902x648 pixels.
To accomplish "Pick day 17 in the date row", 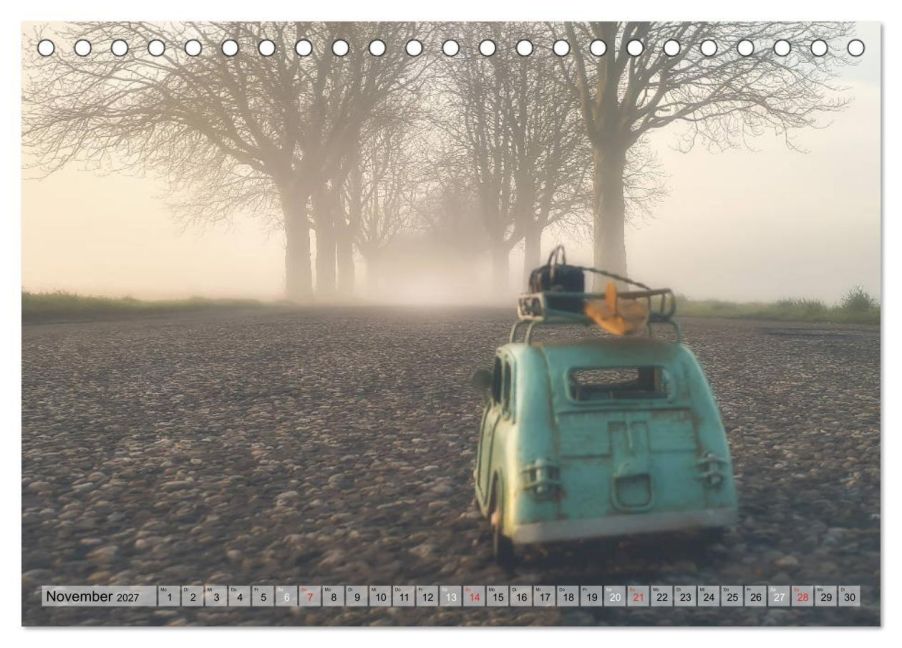I will click(545, 596).
